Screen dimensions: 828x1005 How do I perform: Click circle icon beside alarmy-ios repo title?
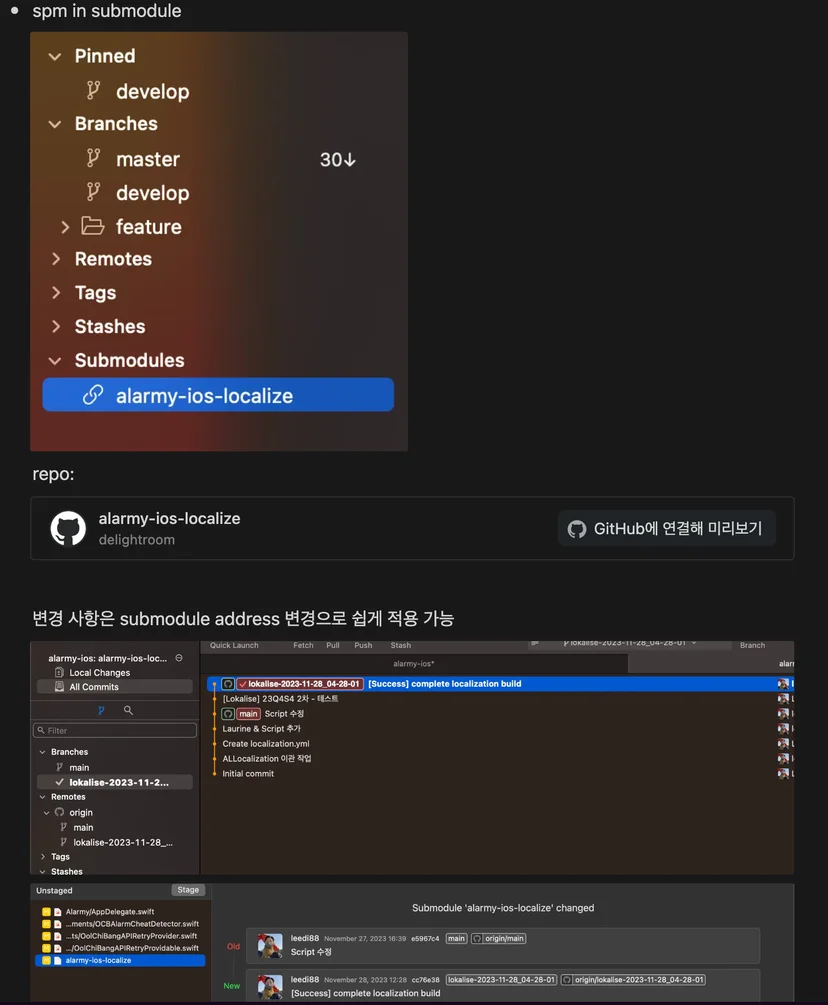coord(179,658)
